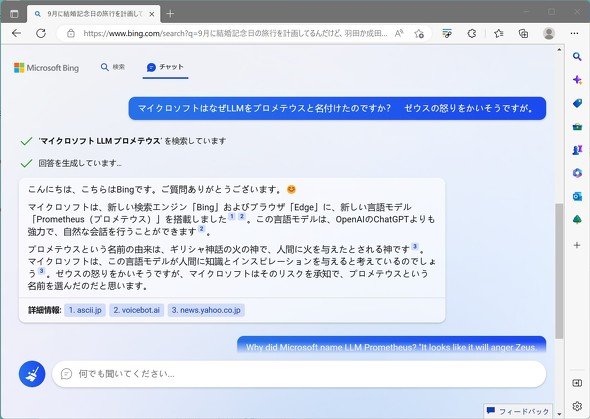590x419 pixels.
Task: Open a new tab with plus button
Action: [x=170, y=14]
